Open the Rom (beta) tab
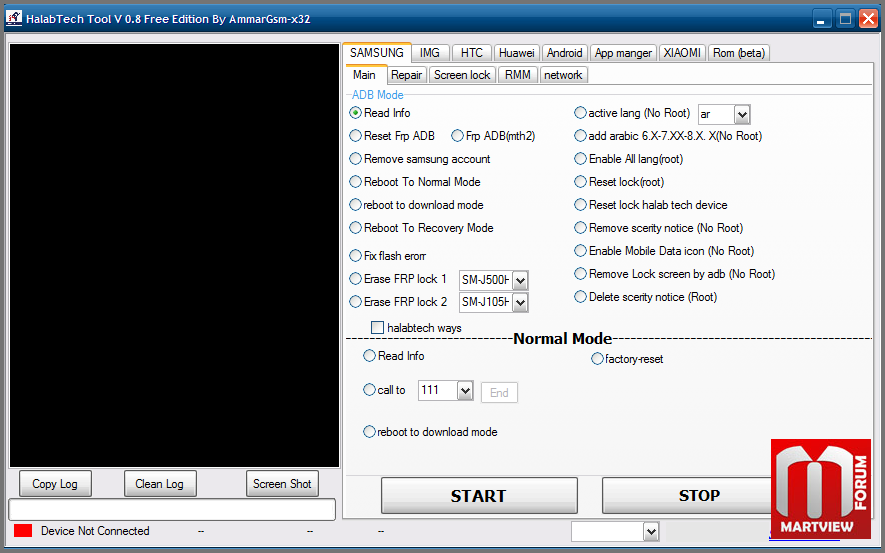Viewport: 885px width, 553px height. [739, 53]
